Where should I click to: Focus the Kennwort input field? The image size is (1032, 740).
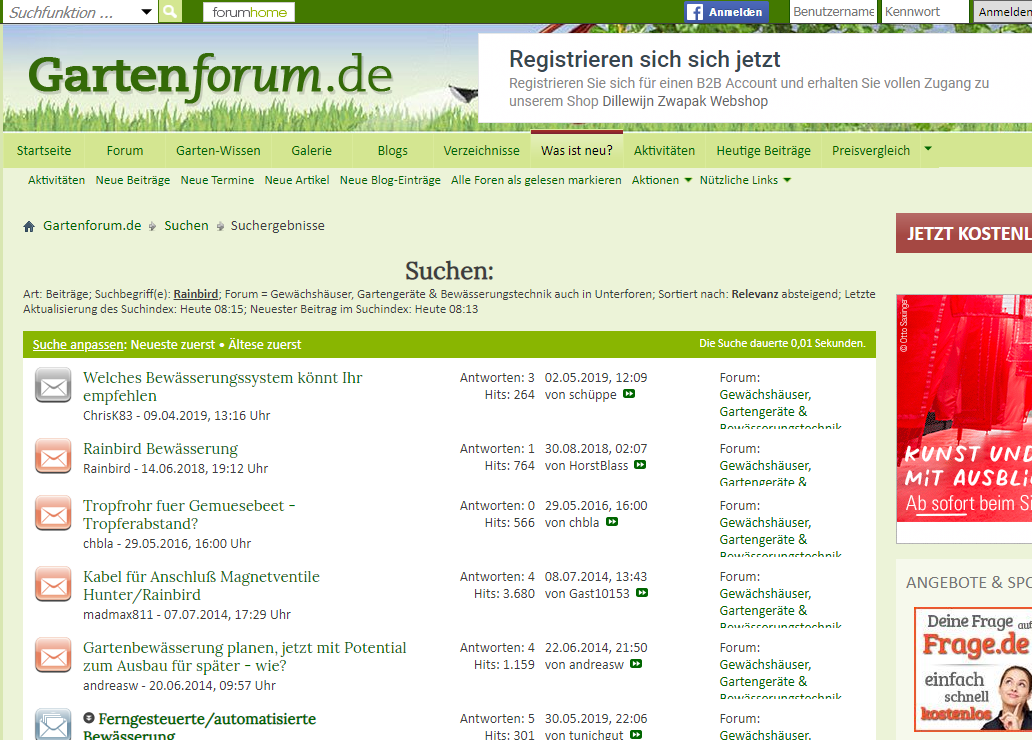(925, 12)
